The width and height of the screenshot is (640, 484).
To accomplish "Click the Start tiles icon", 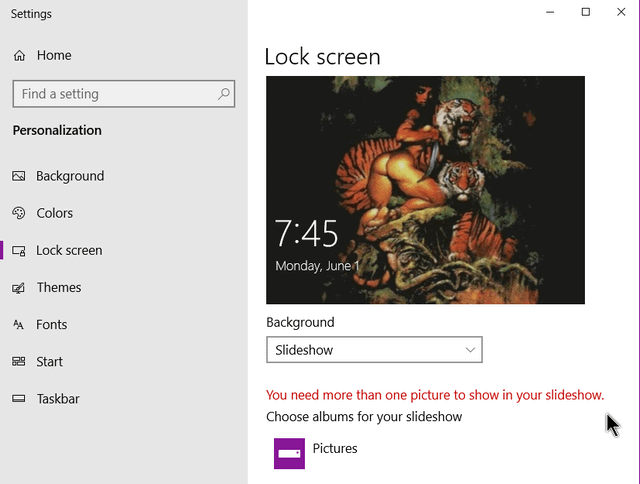I will click(x=19, y=362).
